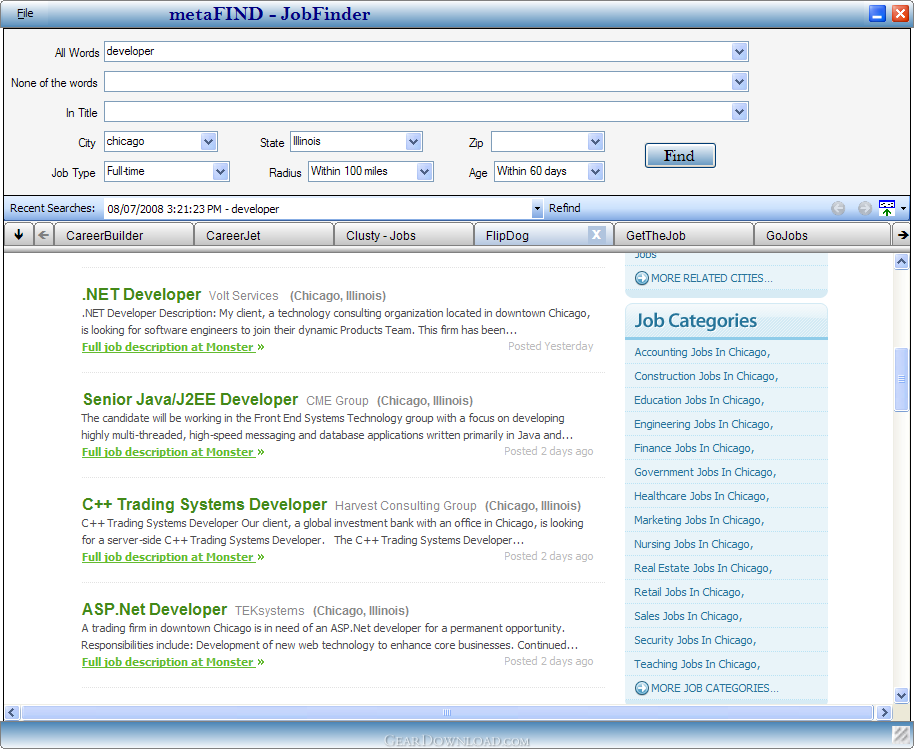Click the down arrow left of the CareerBuilder tab
This screenshot has width=914, height=749.
pos(19,235)
